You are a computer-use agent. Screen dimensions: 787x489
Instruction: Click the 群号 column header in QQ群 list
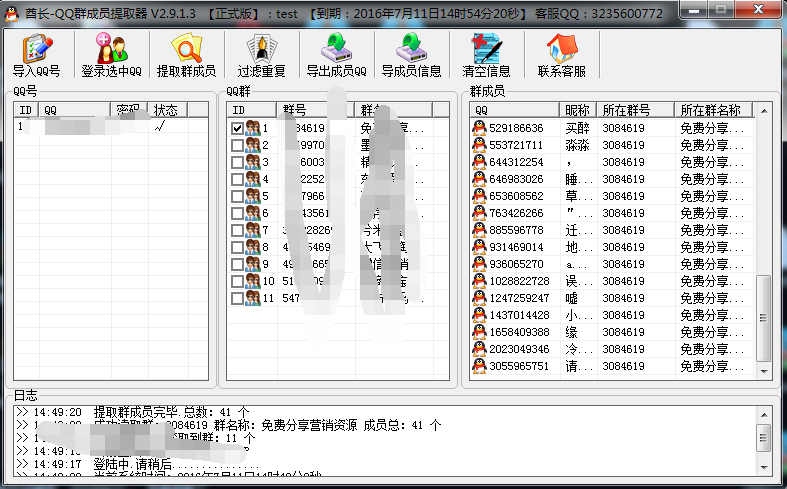315,109
